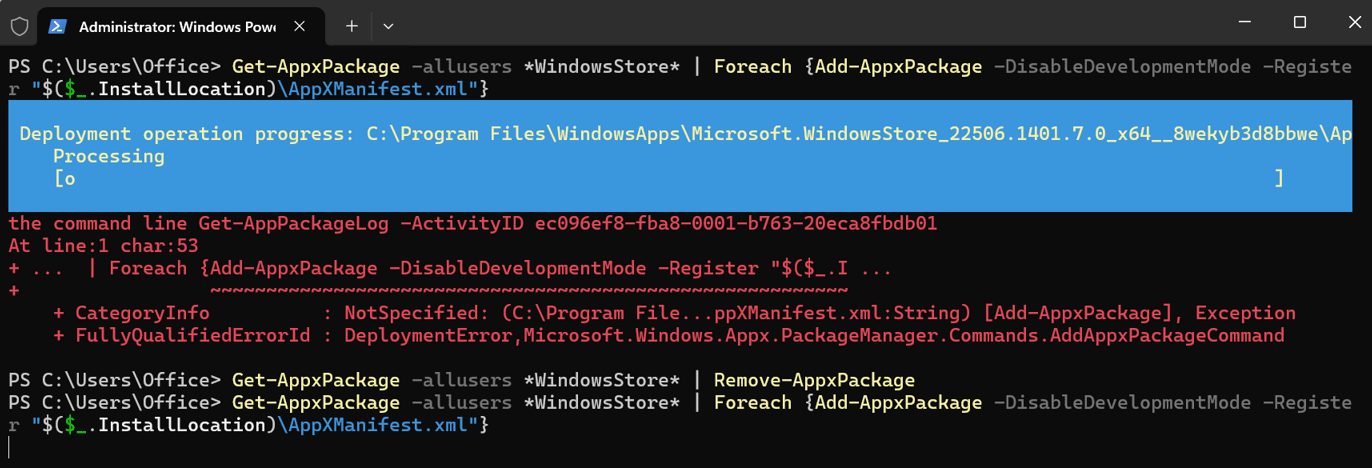Select the Administrator: Windows PowerShell tab

(x=180, y=27)
